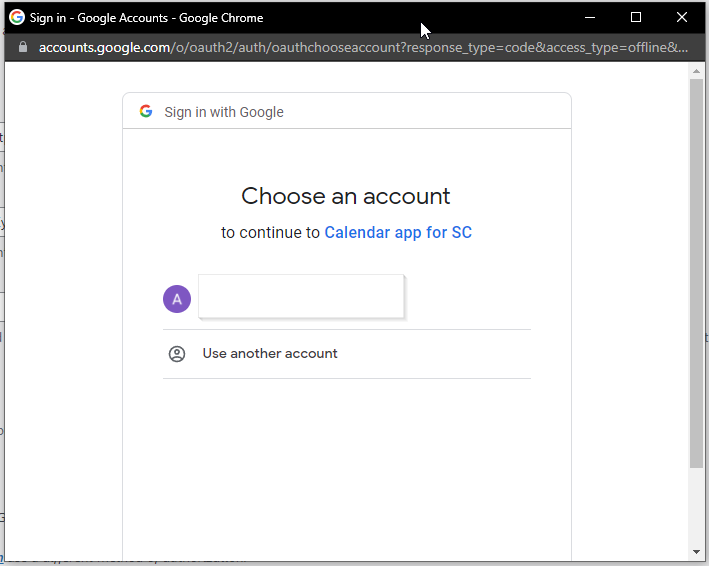Click the Choose an account heading
The width and height of the screenshot is (709, 566).
[x=346, y=196]
